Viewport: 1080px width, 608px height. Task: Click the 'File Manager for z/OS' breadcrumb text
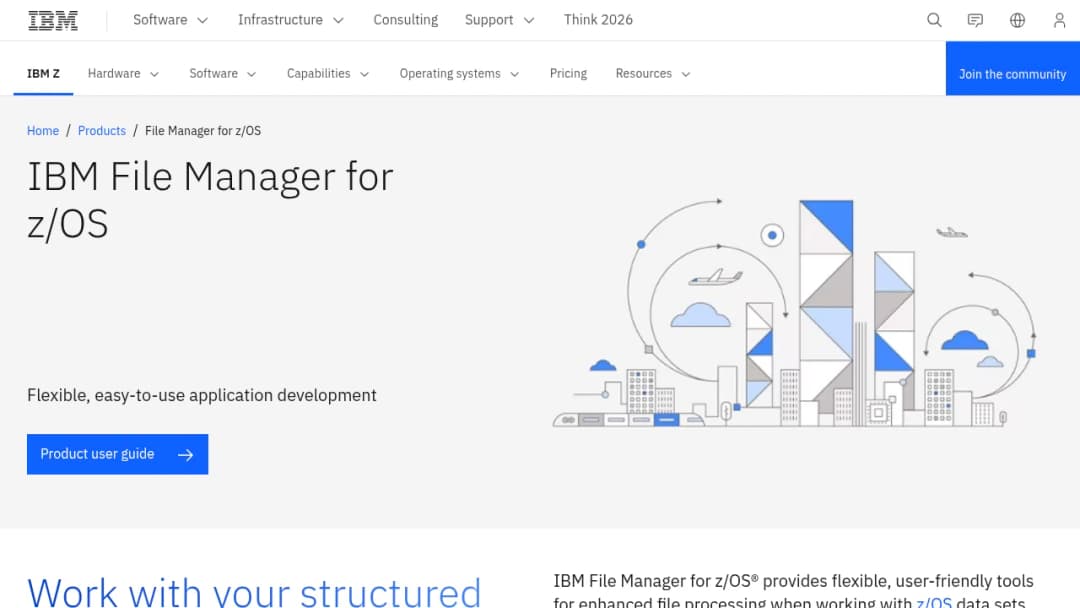203,131
